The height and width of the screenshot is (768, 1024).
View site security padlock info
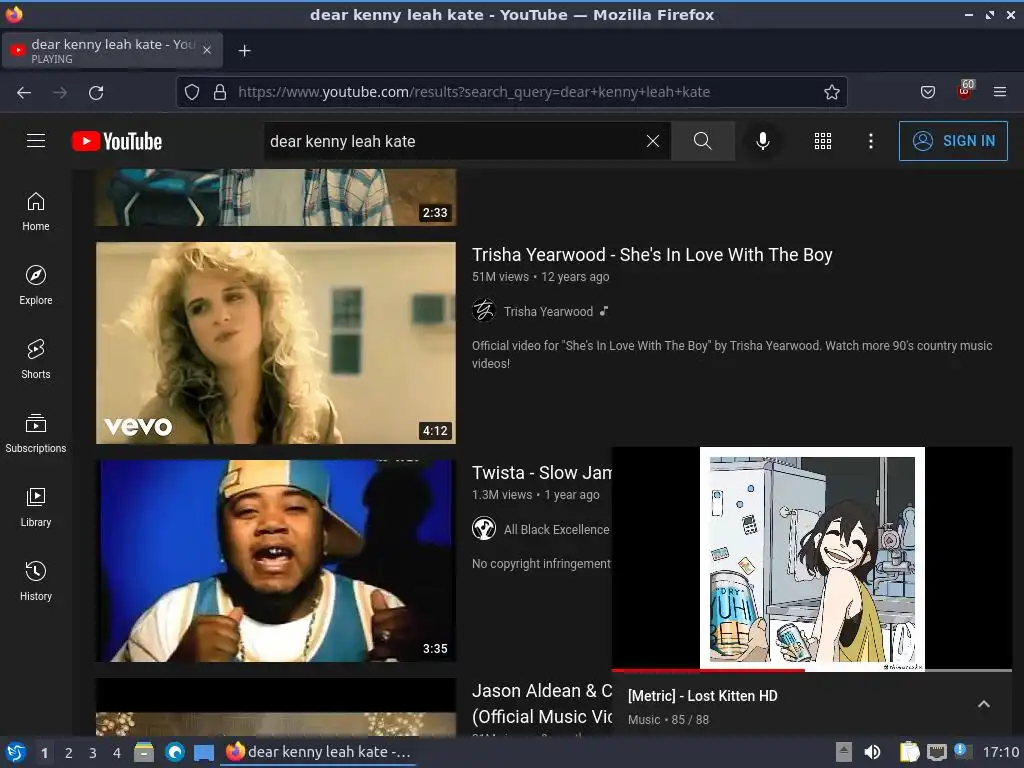click(x=220, y=92)
